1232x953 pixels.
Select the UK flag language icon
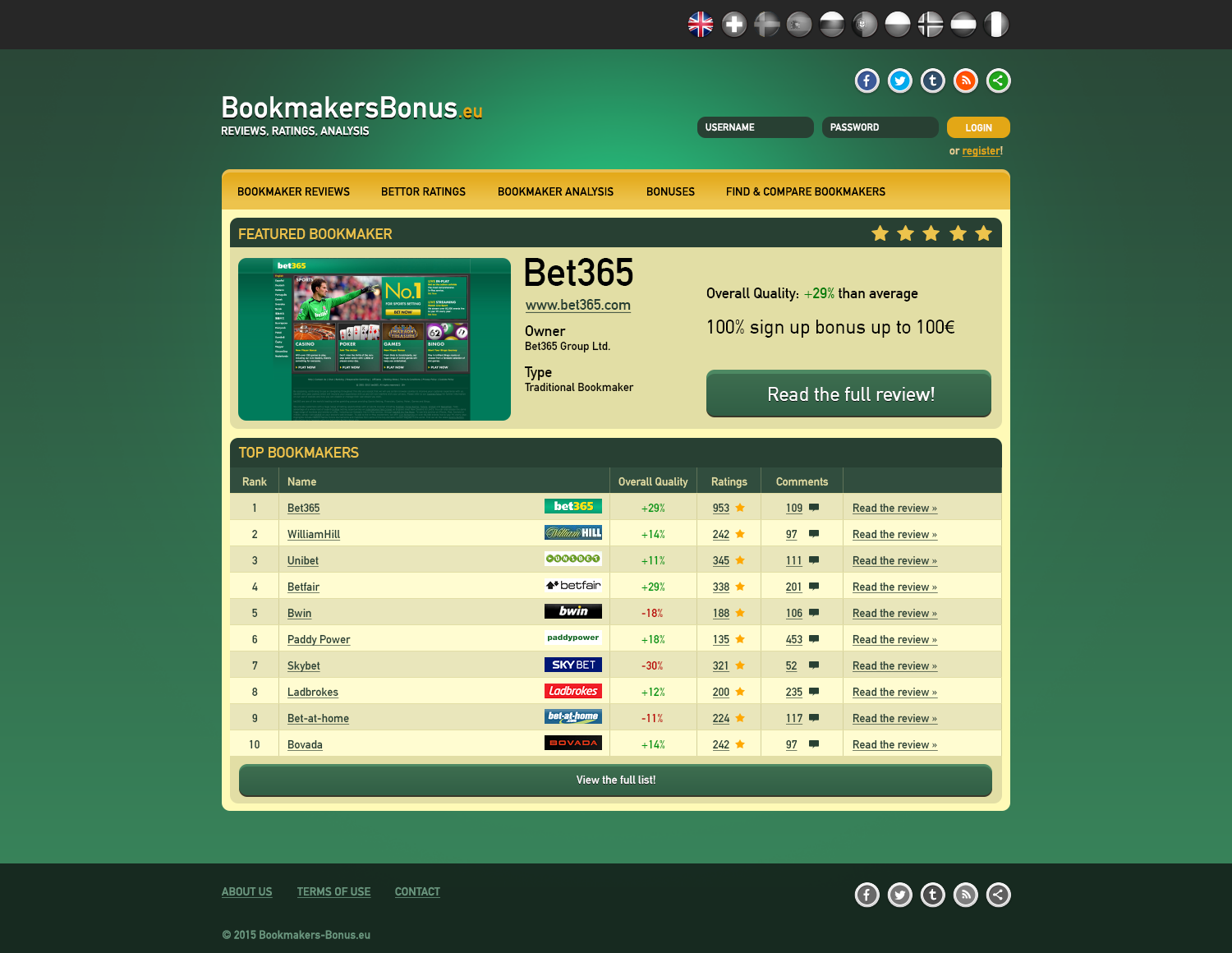tap(701, 25)
